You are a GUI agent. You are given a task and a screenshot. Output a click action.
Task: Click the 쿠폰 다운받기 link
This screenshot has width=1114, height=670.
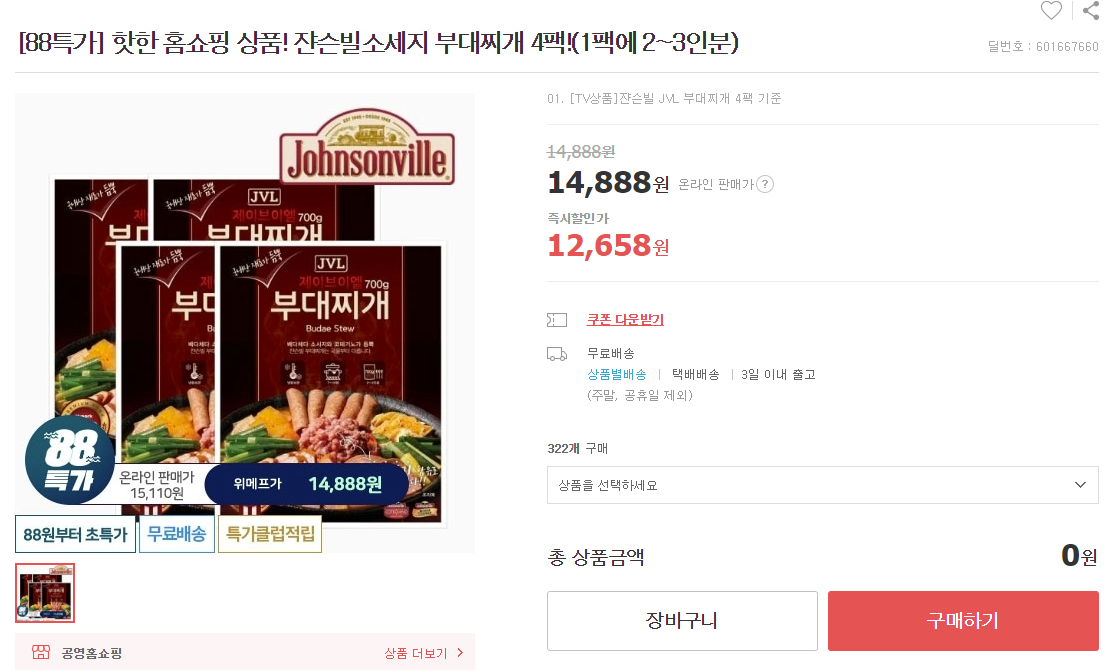tap(625, 320)
